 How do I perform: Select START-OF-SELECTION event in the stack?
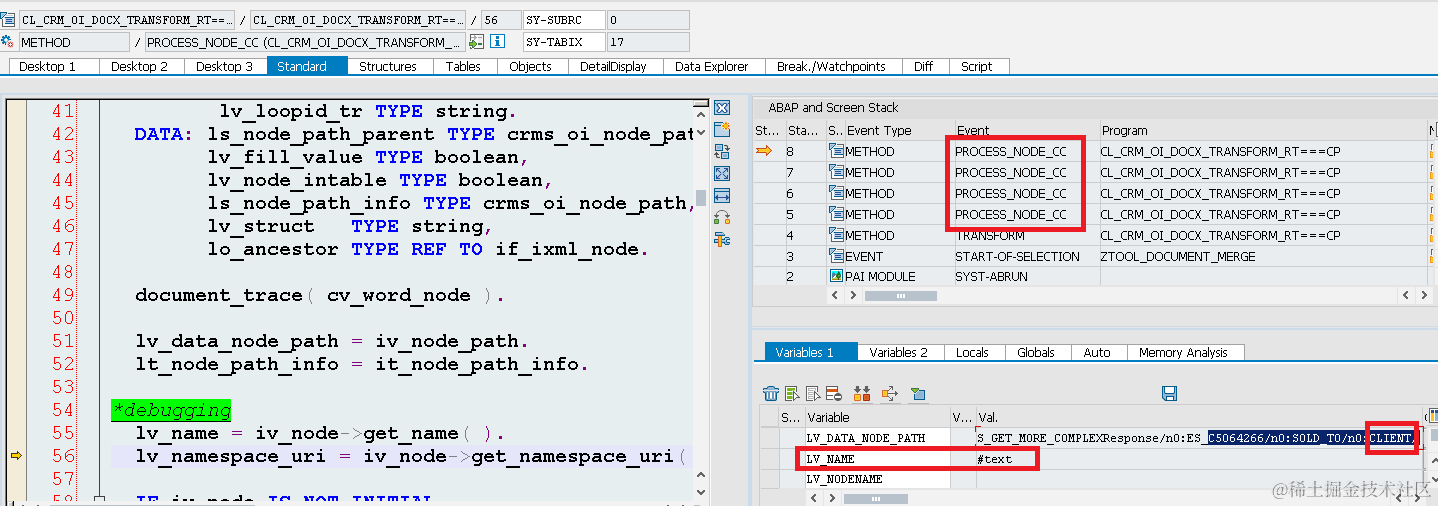pyautogui.click(x=1017, y=256)
